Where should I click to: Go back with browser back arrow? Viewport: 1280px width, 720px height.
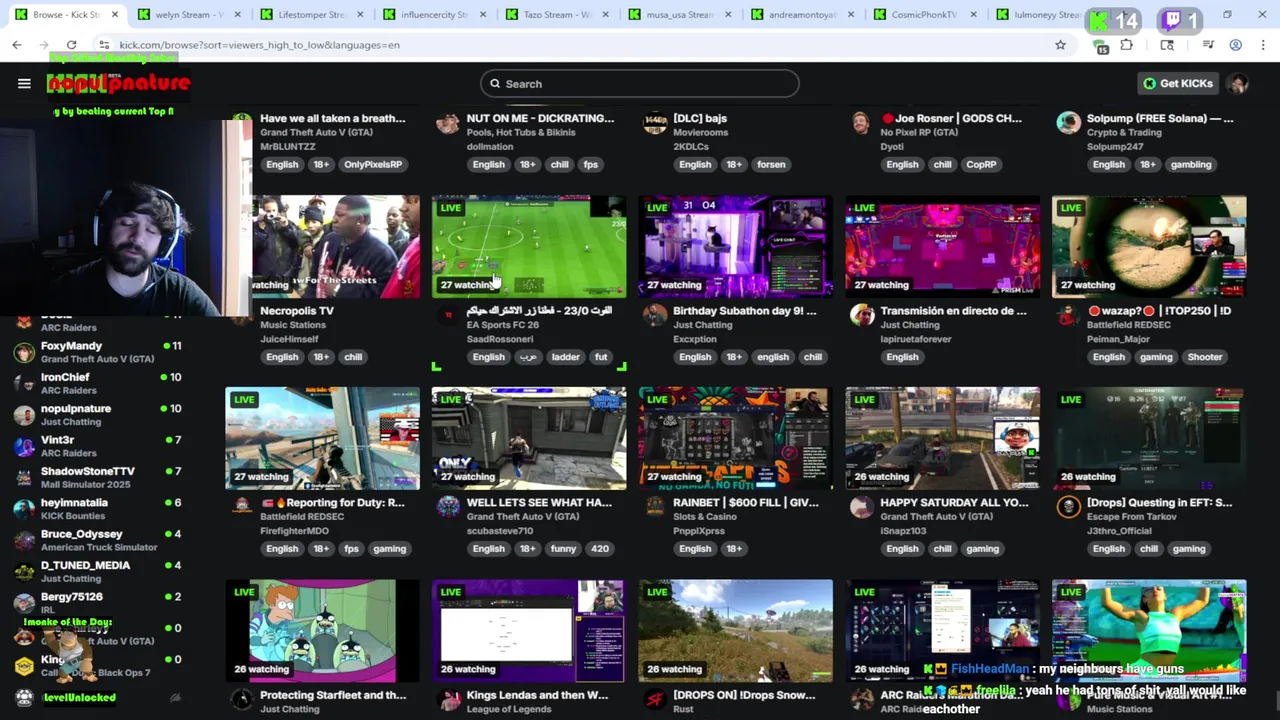pos(17,45)
